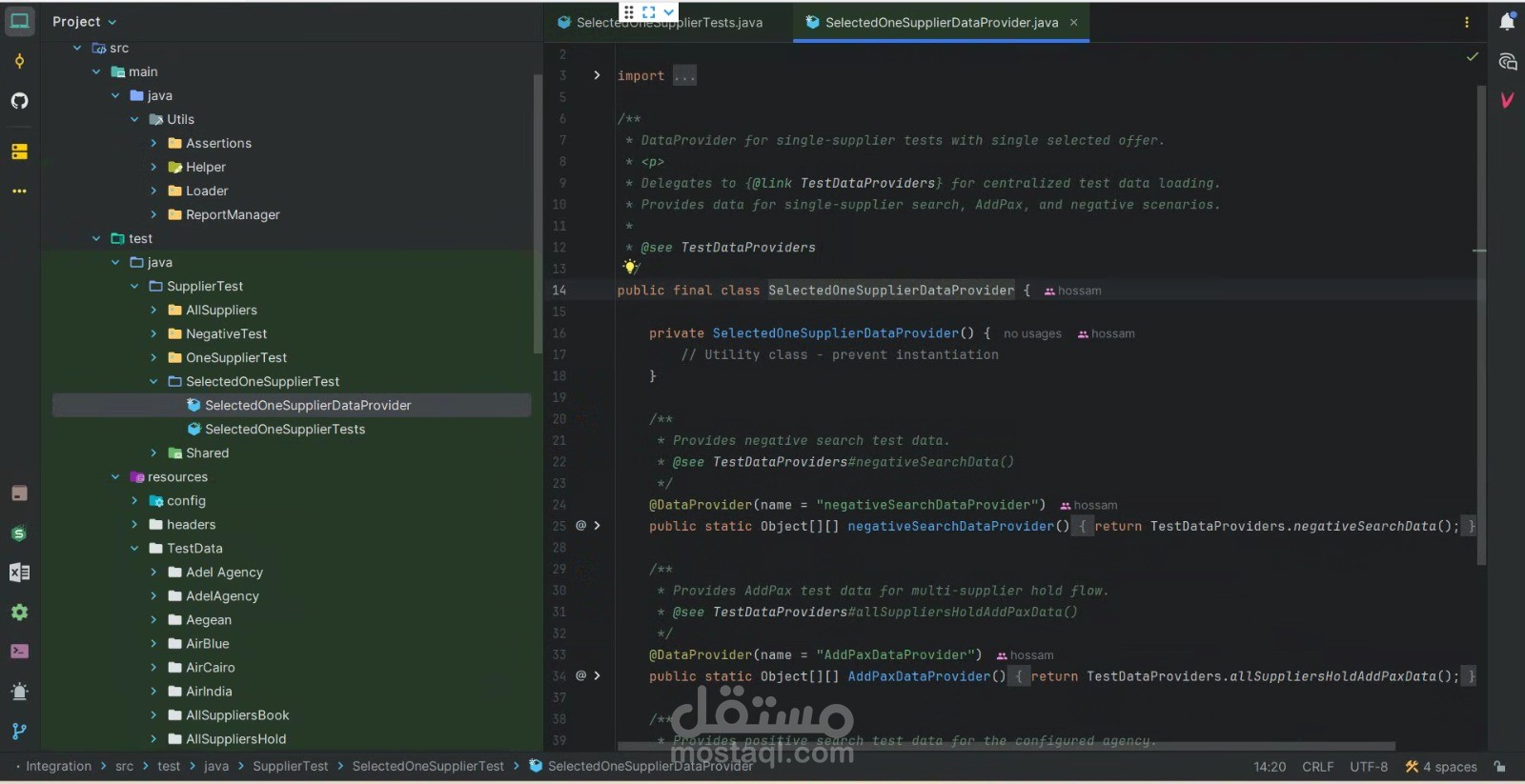Viewport: 1525px width, 784px height.
Task: Switch to SelectedOneSupplierDataProvider.java tab
Action: click(941, 22)
